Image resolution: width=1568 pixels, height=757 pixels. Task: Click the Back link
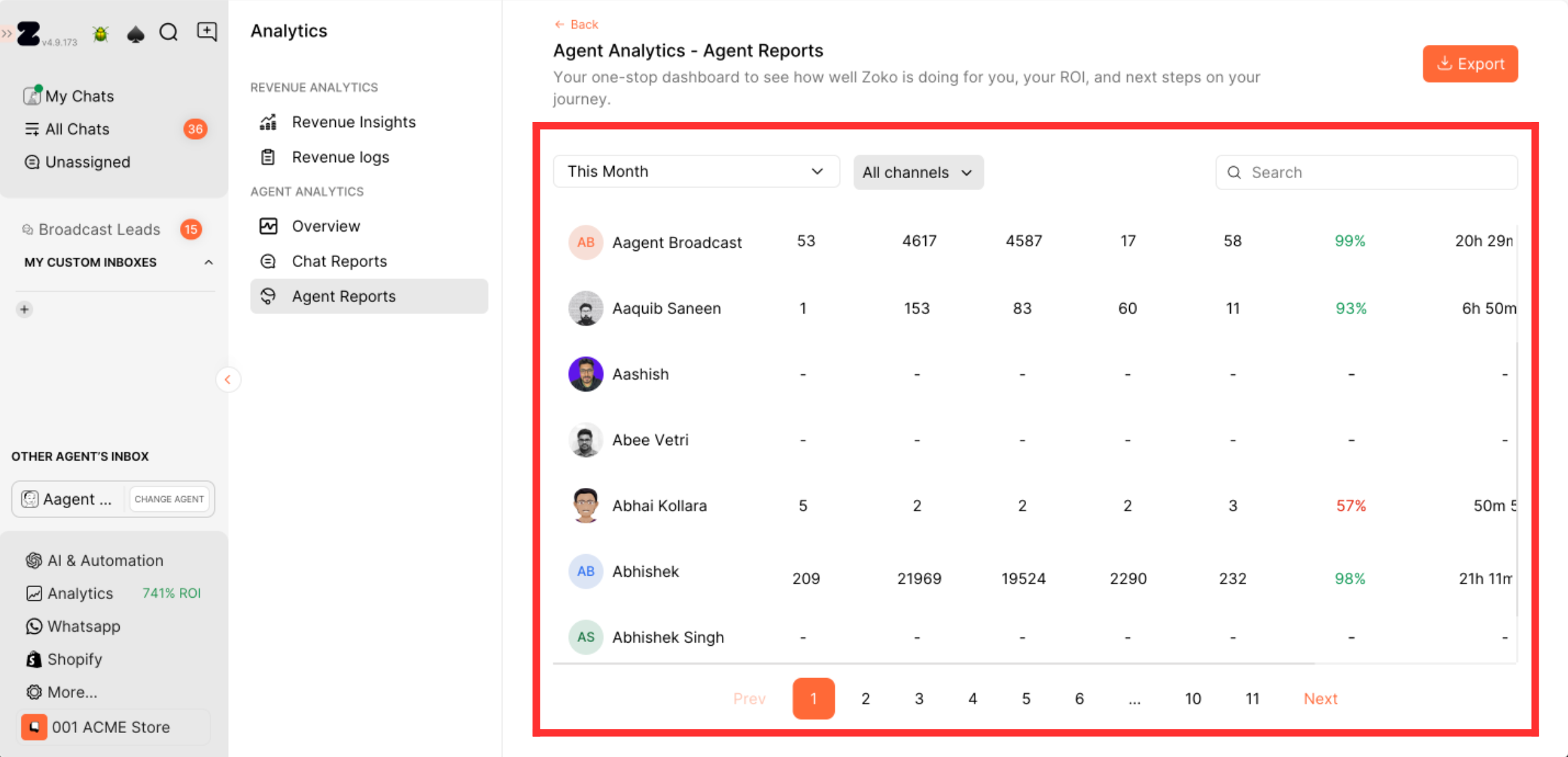[x=577, y=24]
